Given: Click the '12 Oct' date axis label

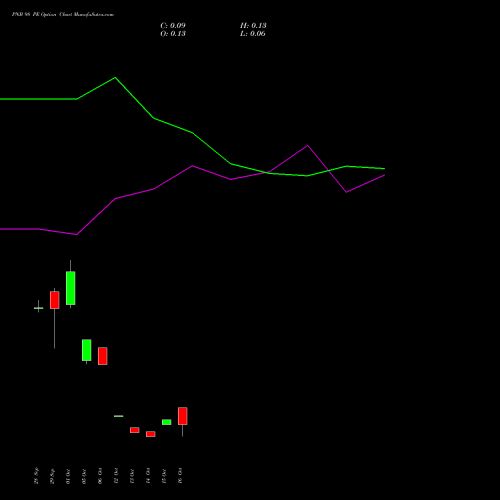Looking at the screenshot, I should pyautogui.click(x=116, y=476).
